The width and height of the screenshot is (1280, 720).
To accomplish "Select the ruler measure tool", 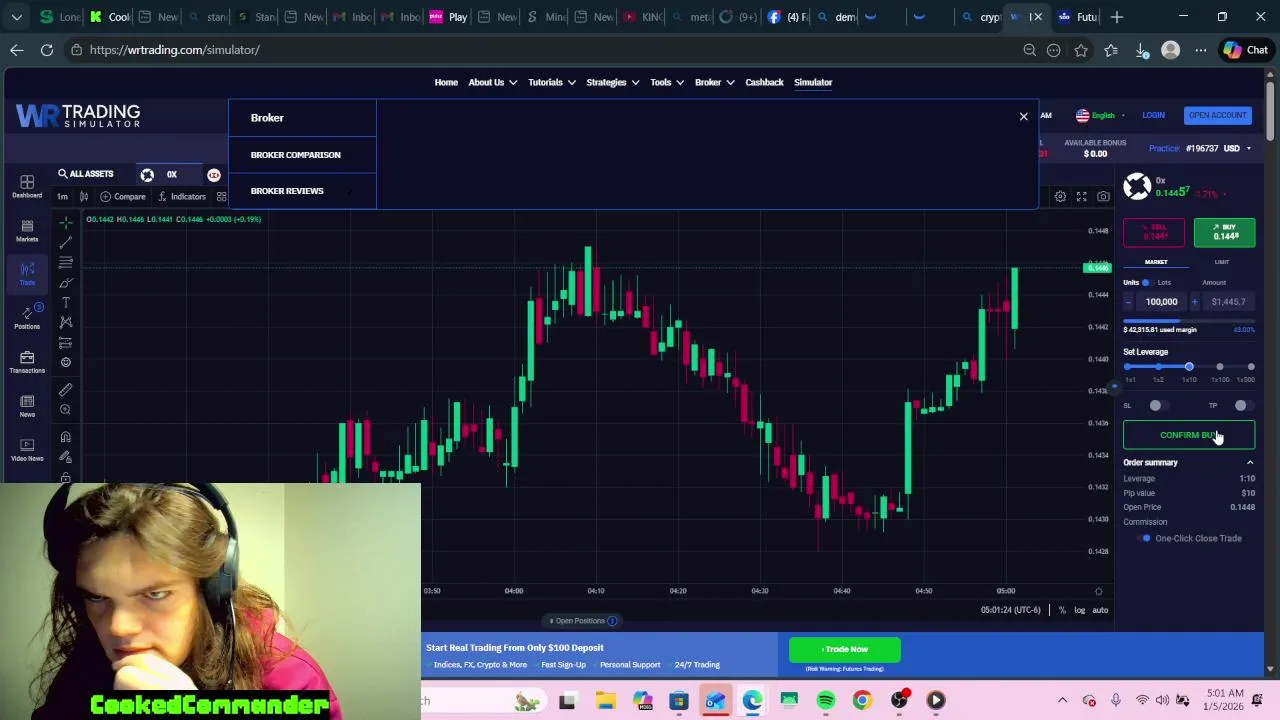I will [65, 389].
